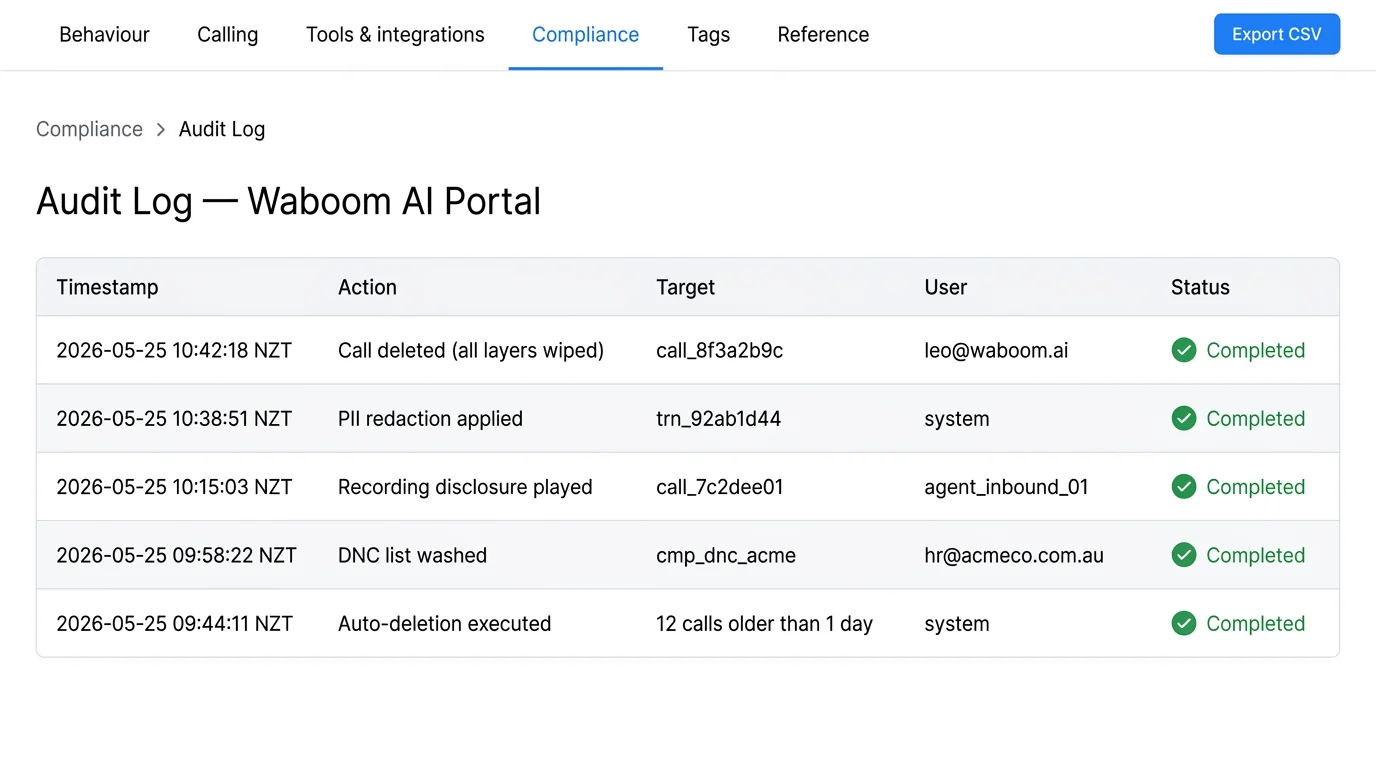Screen dimensions: 1376x768
Task: Click user leo@waboom.ai
Action: click(996, 350)
